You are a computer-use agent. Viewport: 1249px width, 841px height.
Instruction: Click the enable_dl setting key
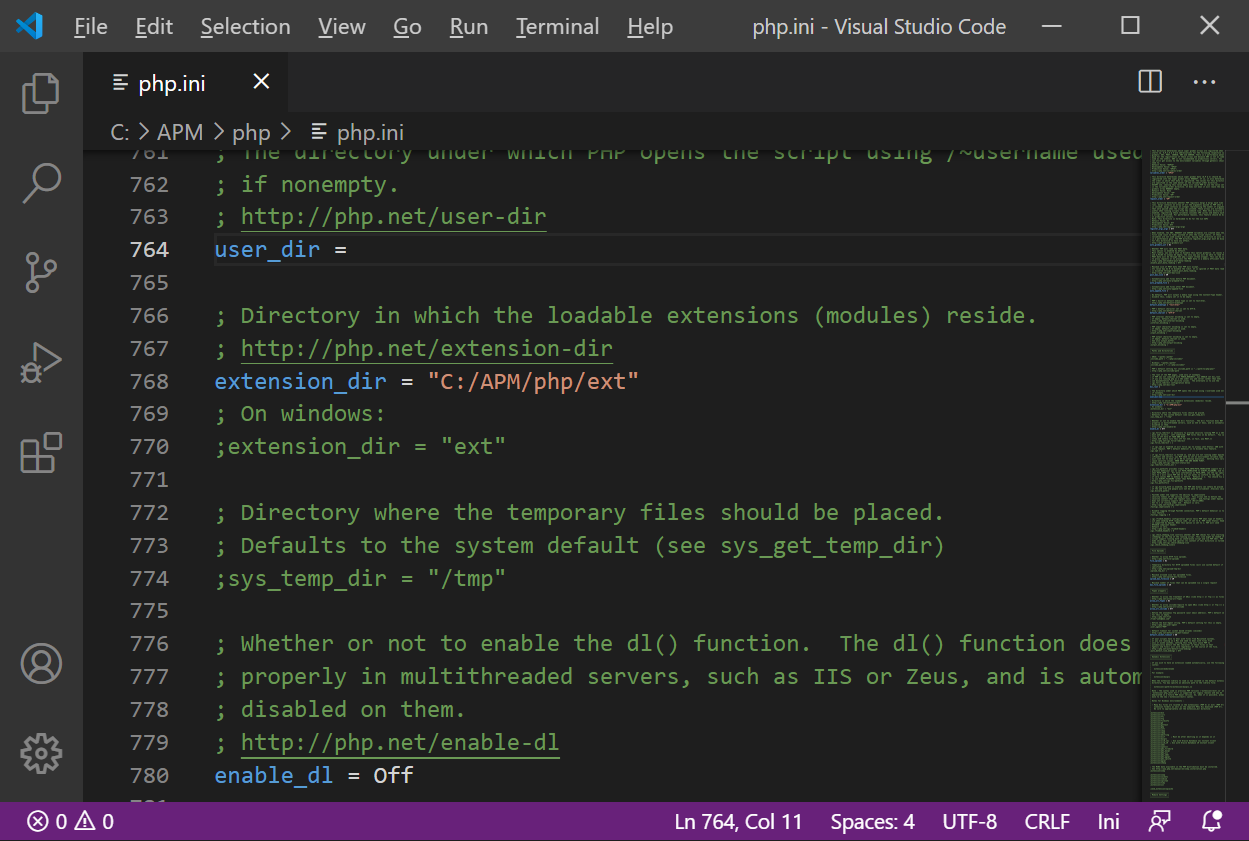pos(274,775)
